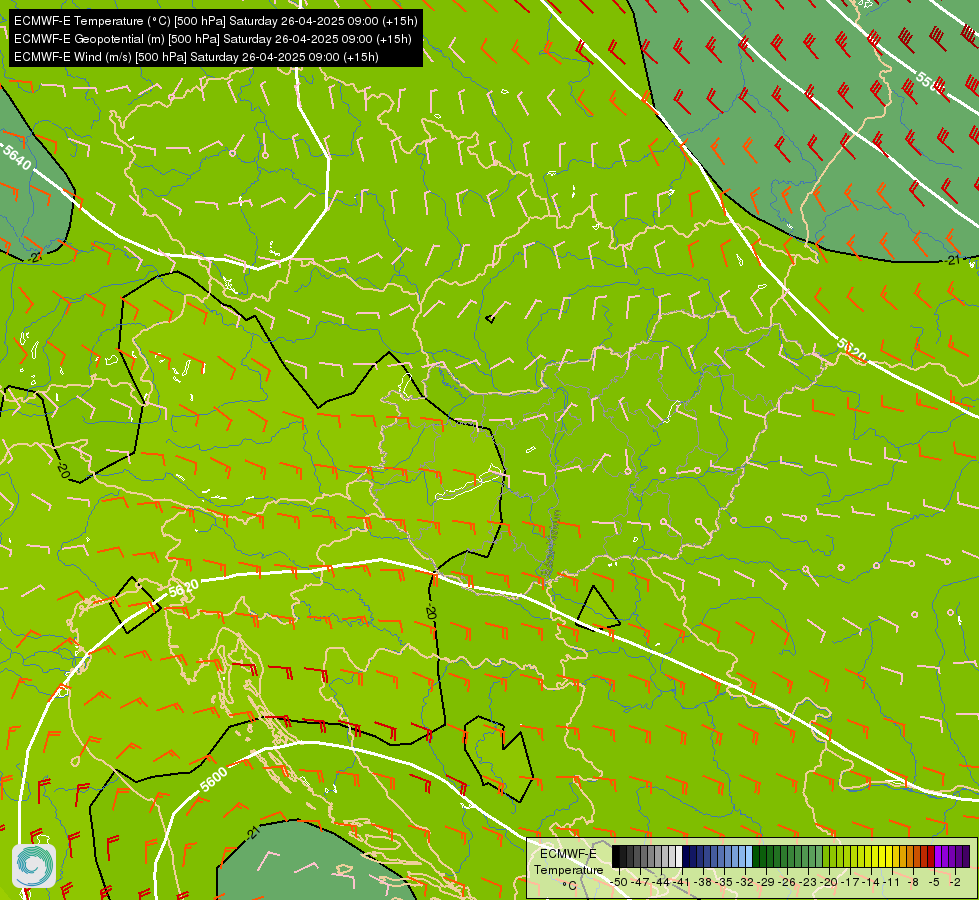
Task: Click the 5640 geopotential contour label
Action: tap(17, 157)
